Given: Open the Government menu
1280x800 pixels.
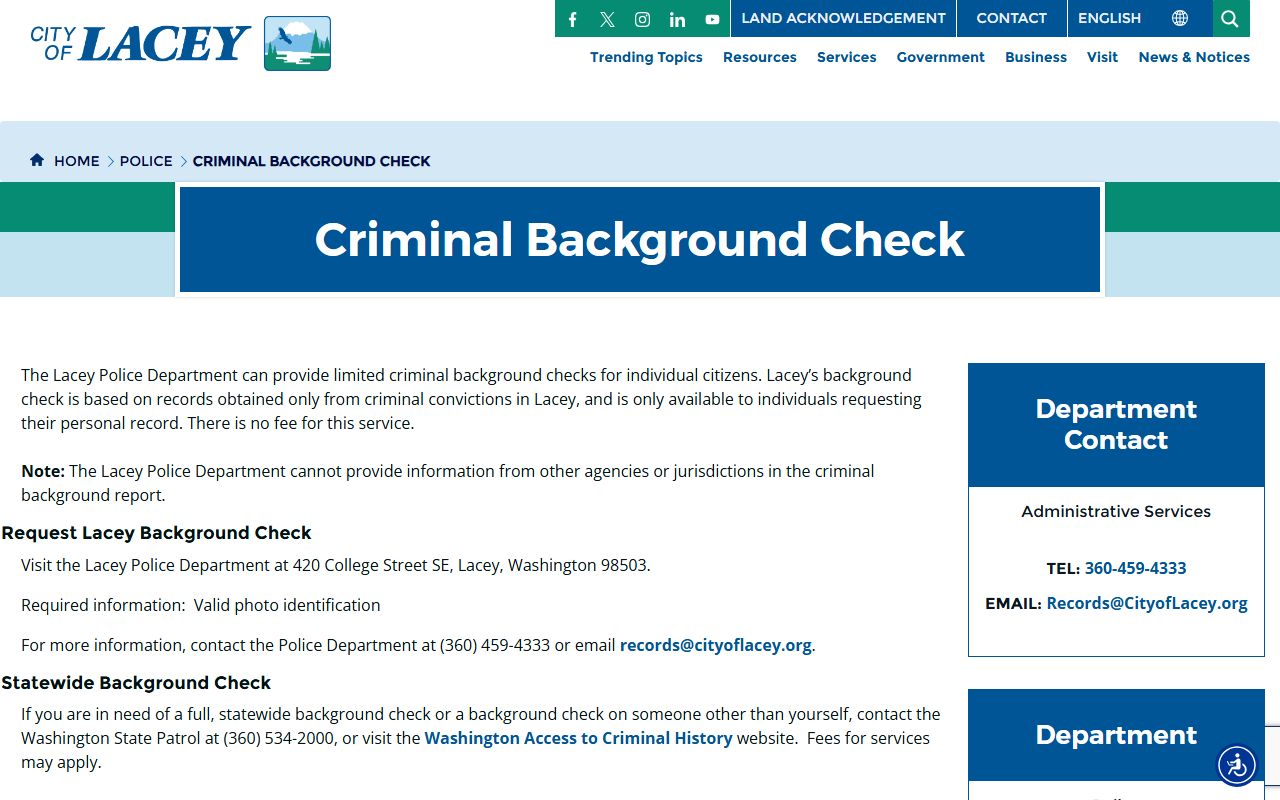Looking at the screenshot, I should click(940, 57).
